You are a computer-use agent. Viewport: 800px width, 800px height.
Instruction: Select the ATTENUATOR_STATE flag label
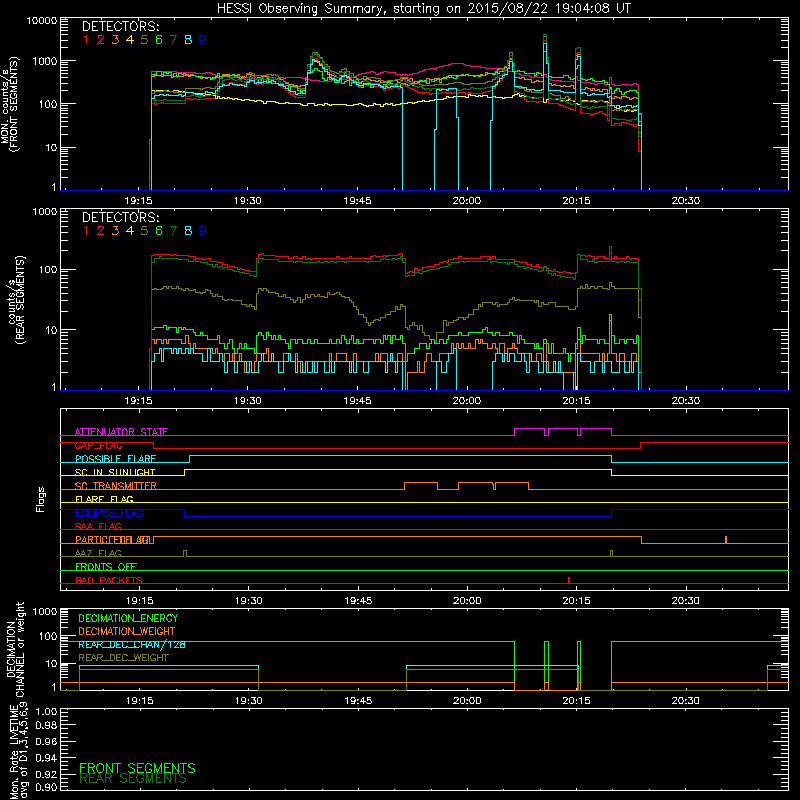coord(121,432)
